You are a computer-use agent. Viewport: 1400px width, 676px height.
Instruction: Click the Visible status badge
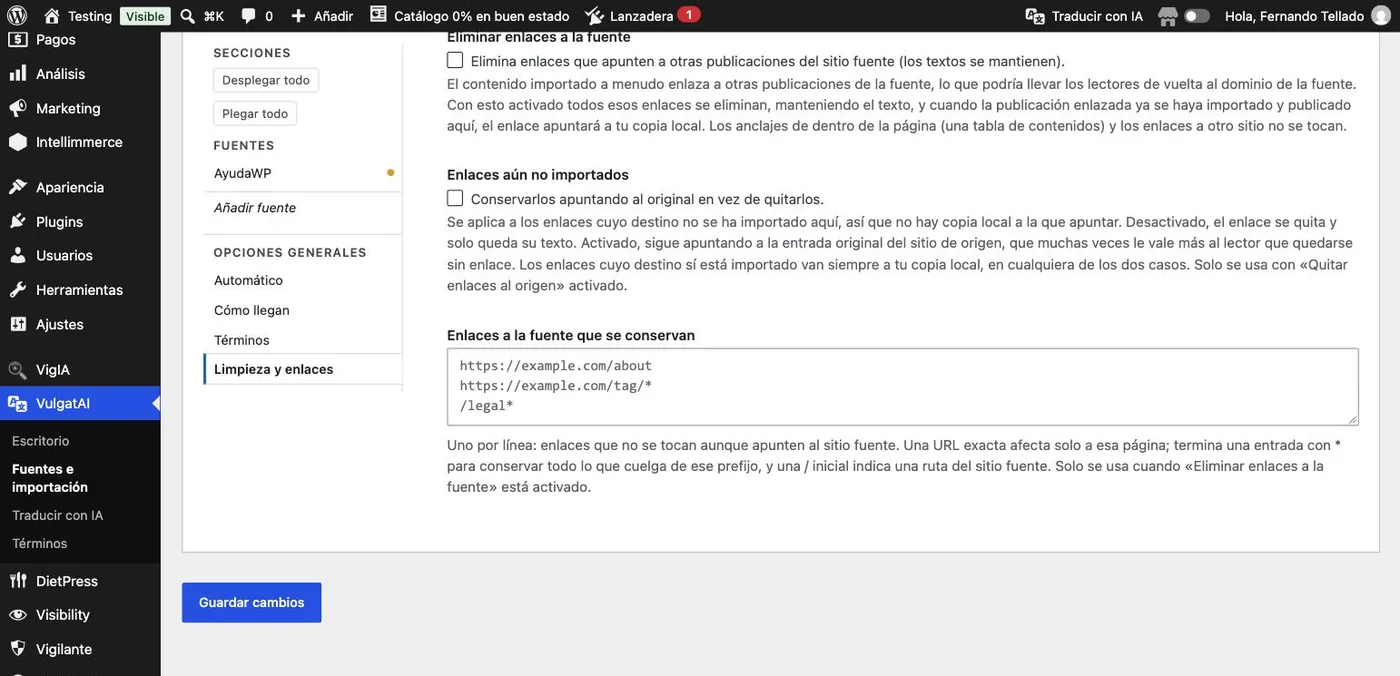pyautogui.click(x=145, y=16)
